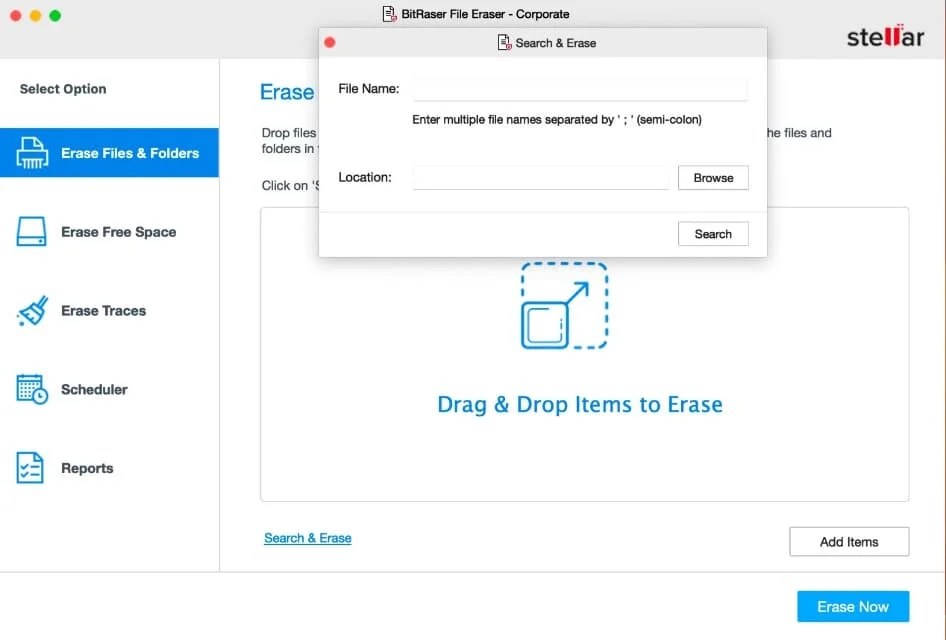Click the Erase Now button

click(853, 606)
